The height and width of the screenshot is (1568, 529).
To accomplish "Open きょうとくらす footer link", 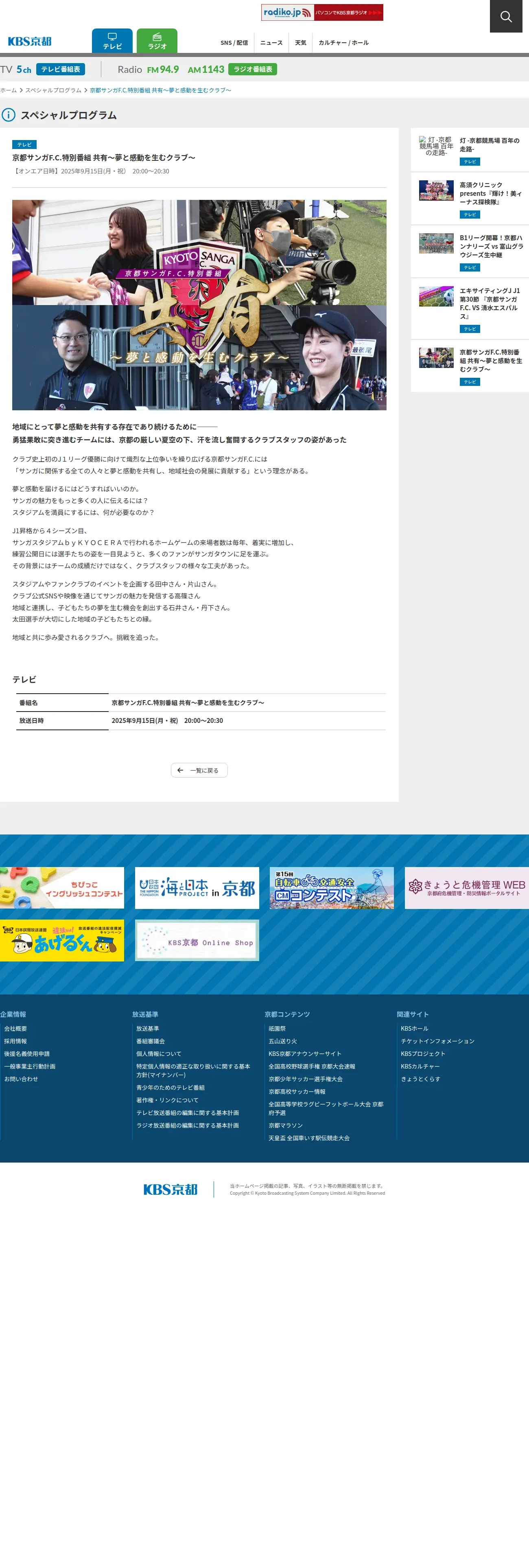I will (421, 1079).
